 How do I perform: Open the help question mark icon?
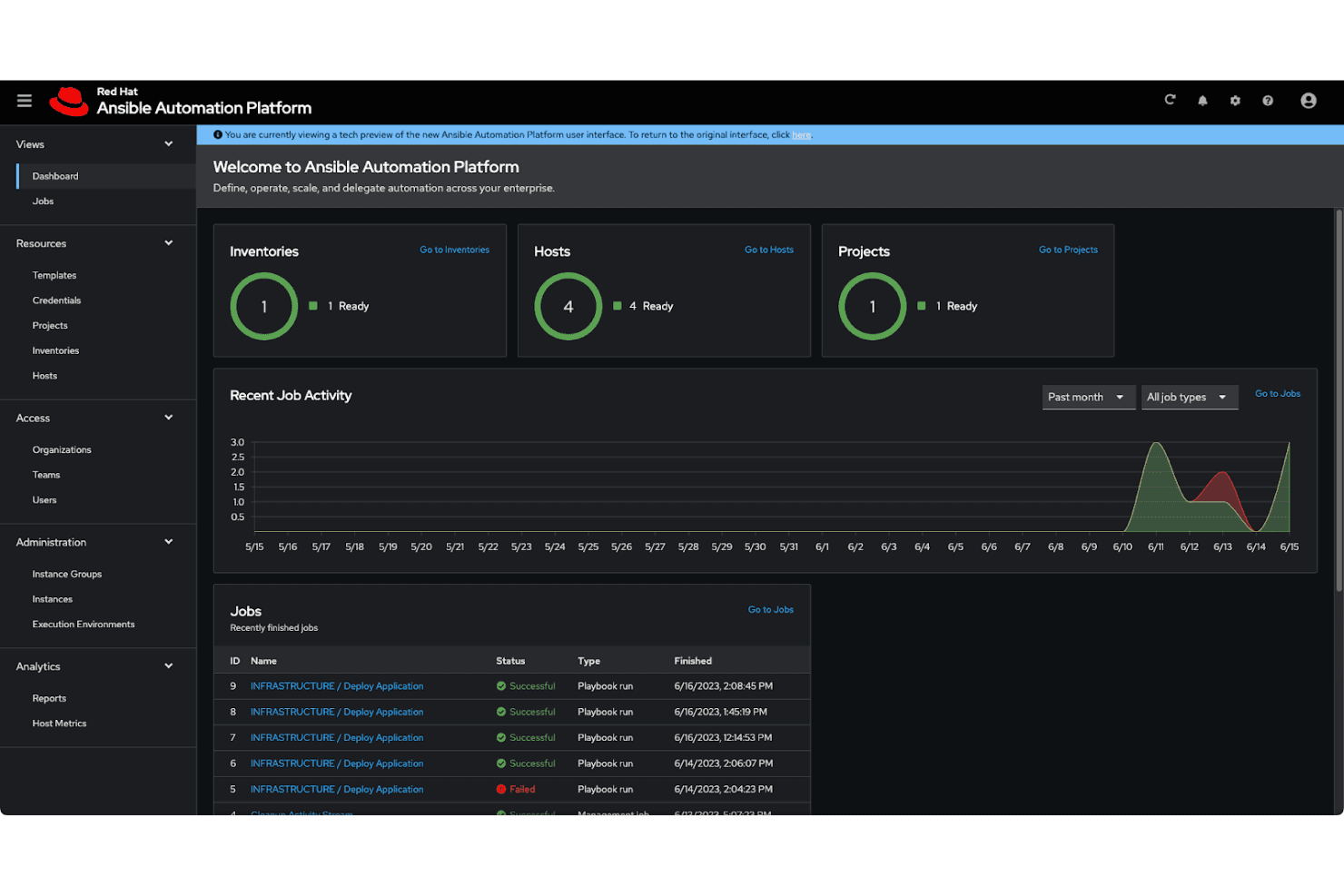pos(1268,101)
